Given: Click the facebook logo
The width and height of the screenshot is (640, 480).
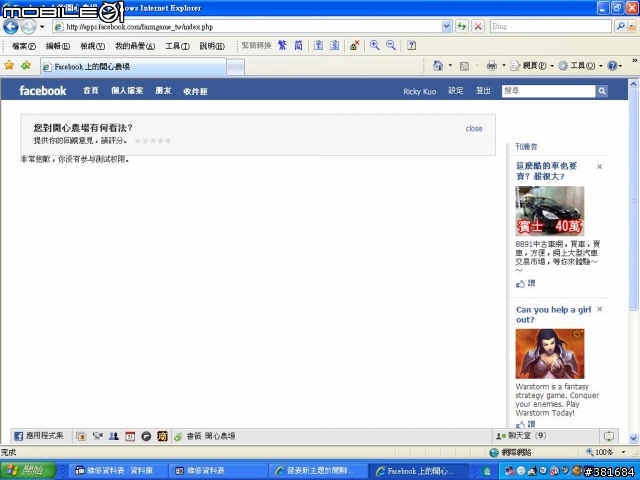Looking at the screenshot, I should click(43, 91).
